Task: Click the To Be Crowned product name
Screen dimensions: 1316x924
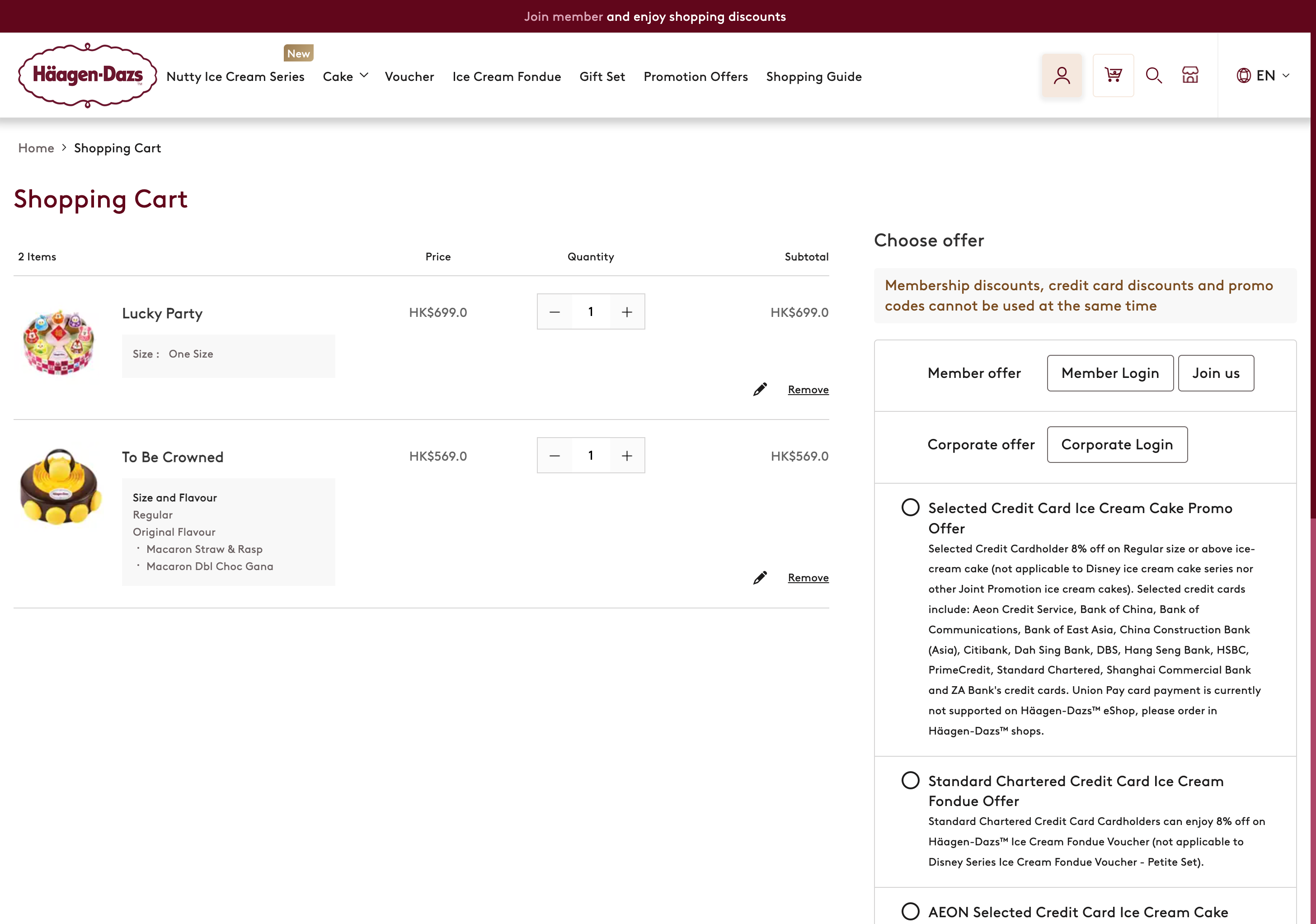Action: (x=173, y=457)
